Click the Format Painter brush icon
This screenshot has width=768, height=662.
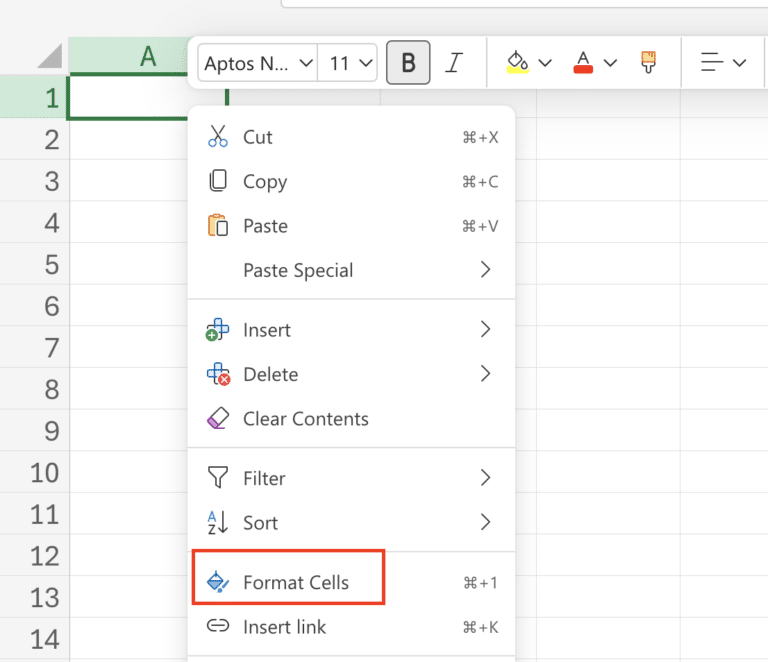tap(648, 62)
